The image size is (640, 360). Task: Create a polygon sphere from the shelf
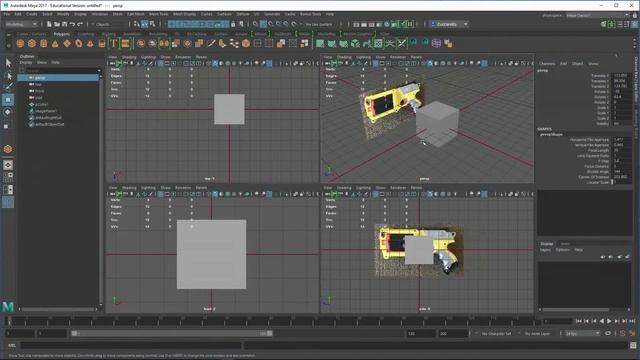tap(20, 43)
